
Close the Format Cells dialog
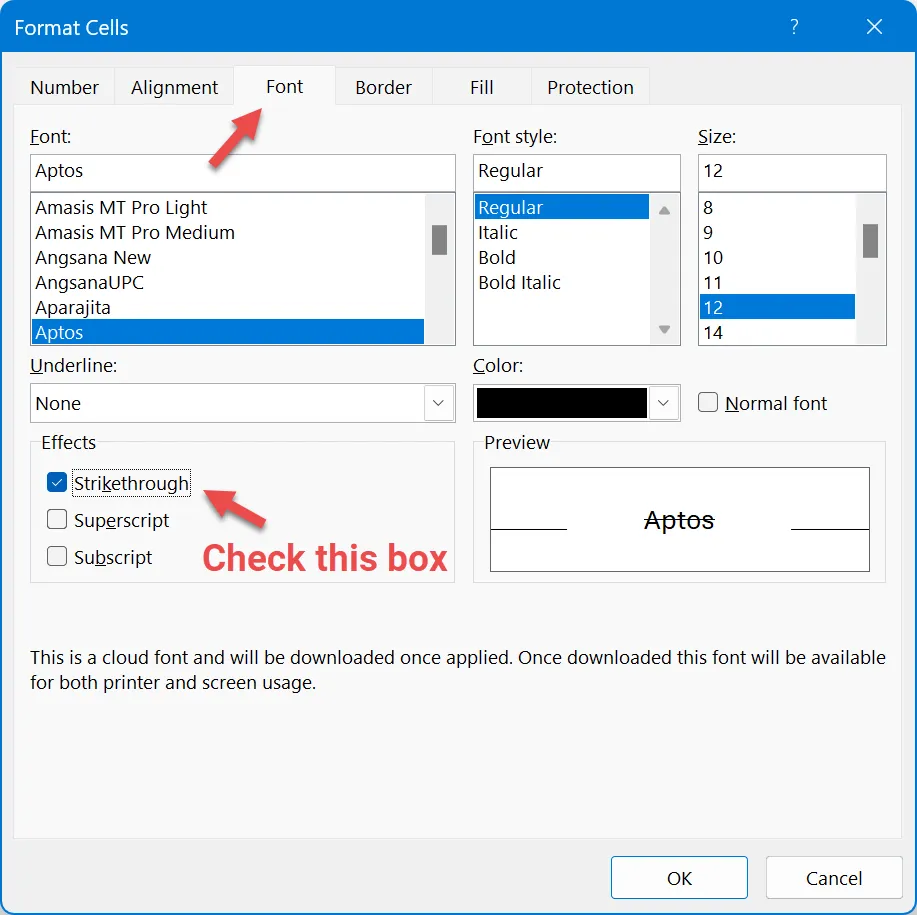coord(874,27)
